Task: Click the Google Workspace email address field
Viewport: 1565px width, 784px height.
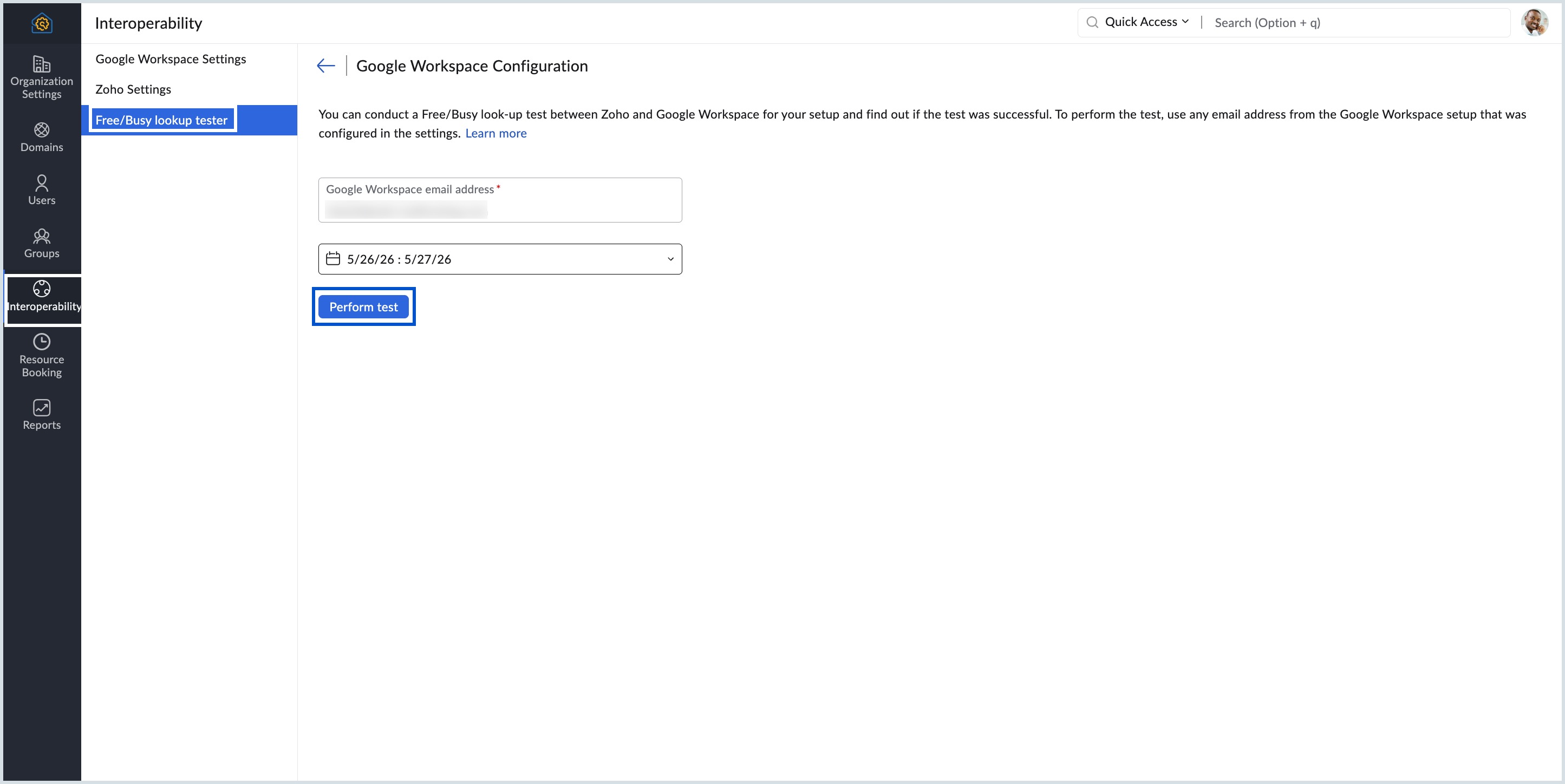Action: (x=499, y=200)
